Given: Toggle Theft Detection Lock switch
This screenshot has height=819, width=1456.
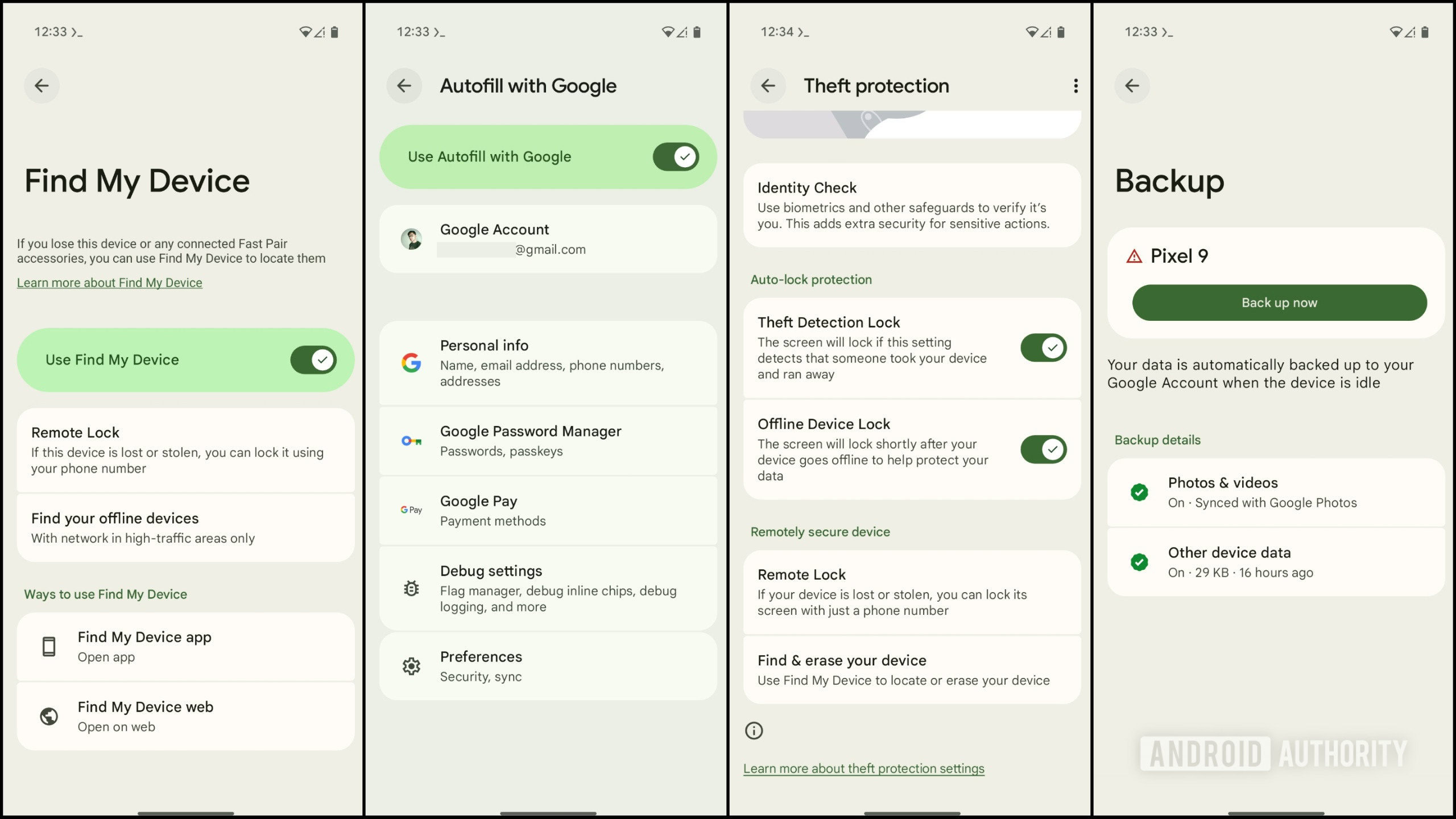Looking at the screenshot, I should click(x=1044, y=348).
